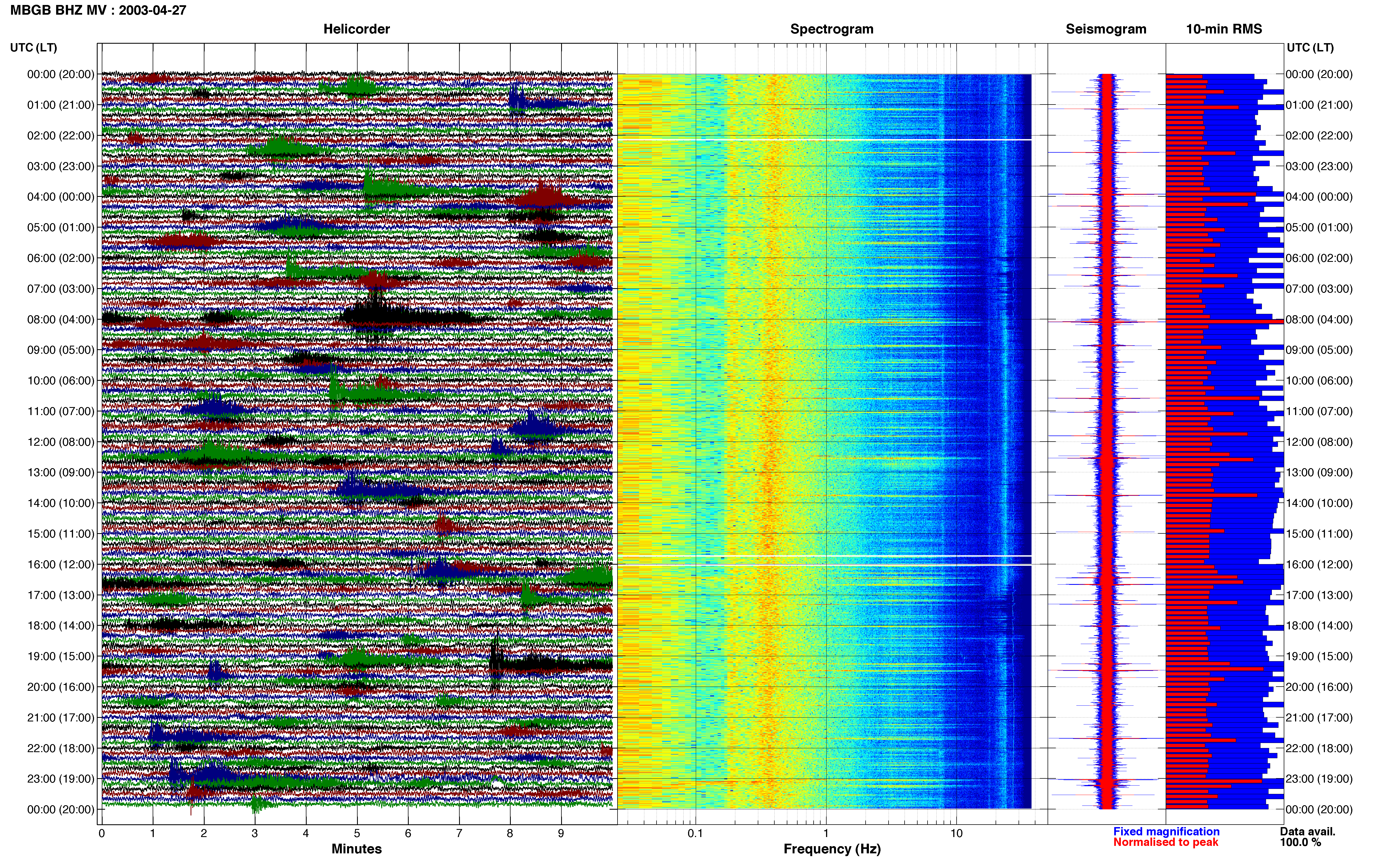This screenshot has width=1388, height=868.
Task: Select the 10-min RMS panel heading
Action: coord(1224,29)
